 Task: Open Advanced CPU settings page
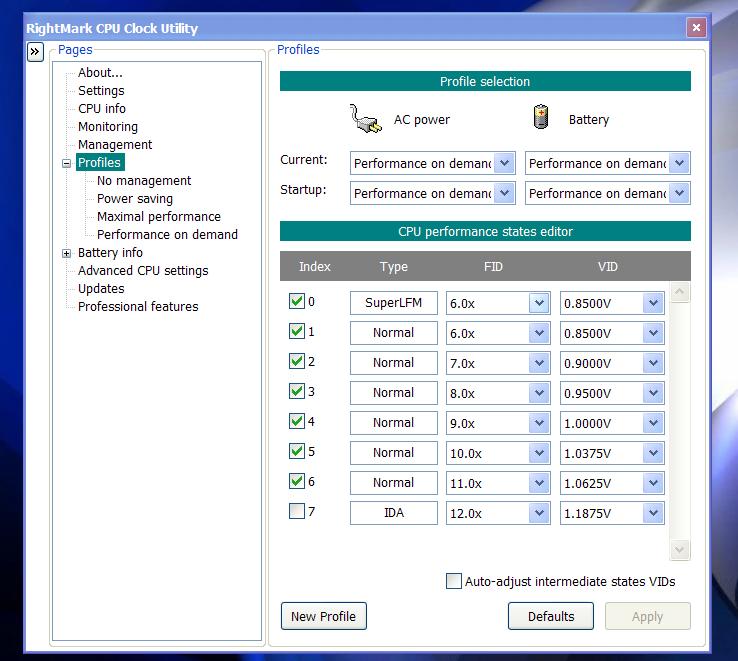(143, 270)
